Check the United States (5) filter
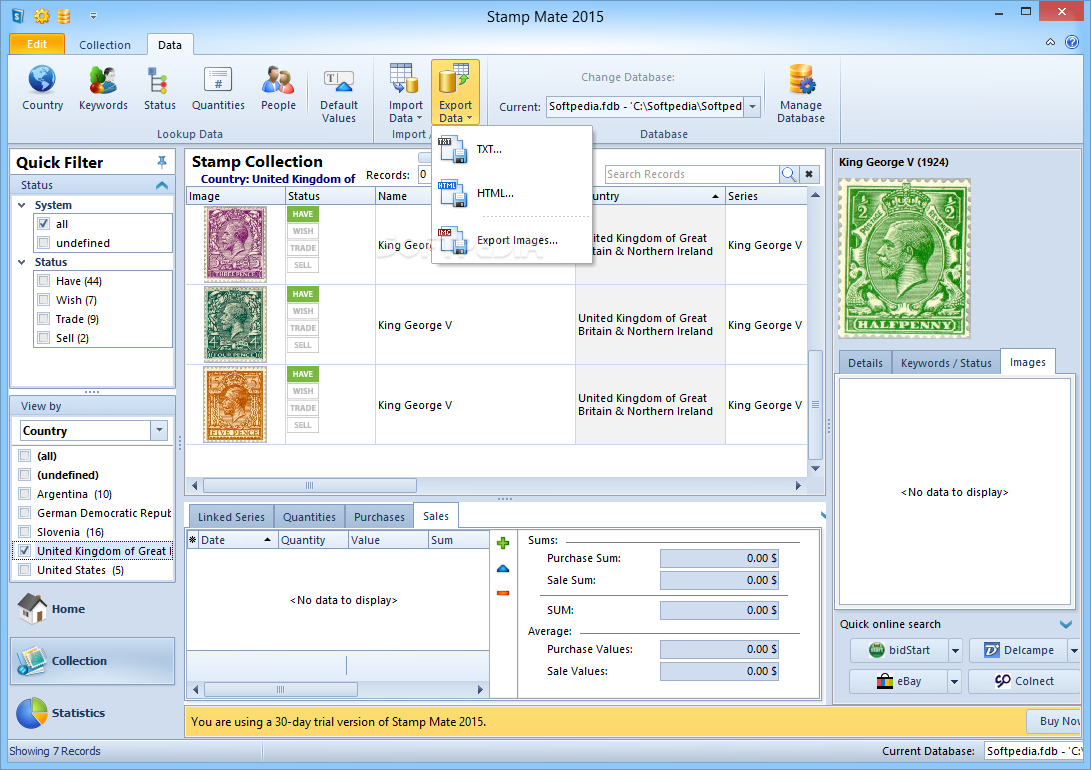 tap(25, 570)
